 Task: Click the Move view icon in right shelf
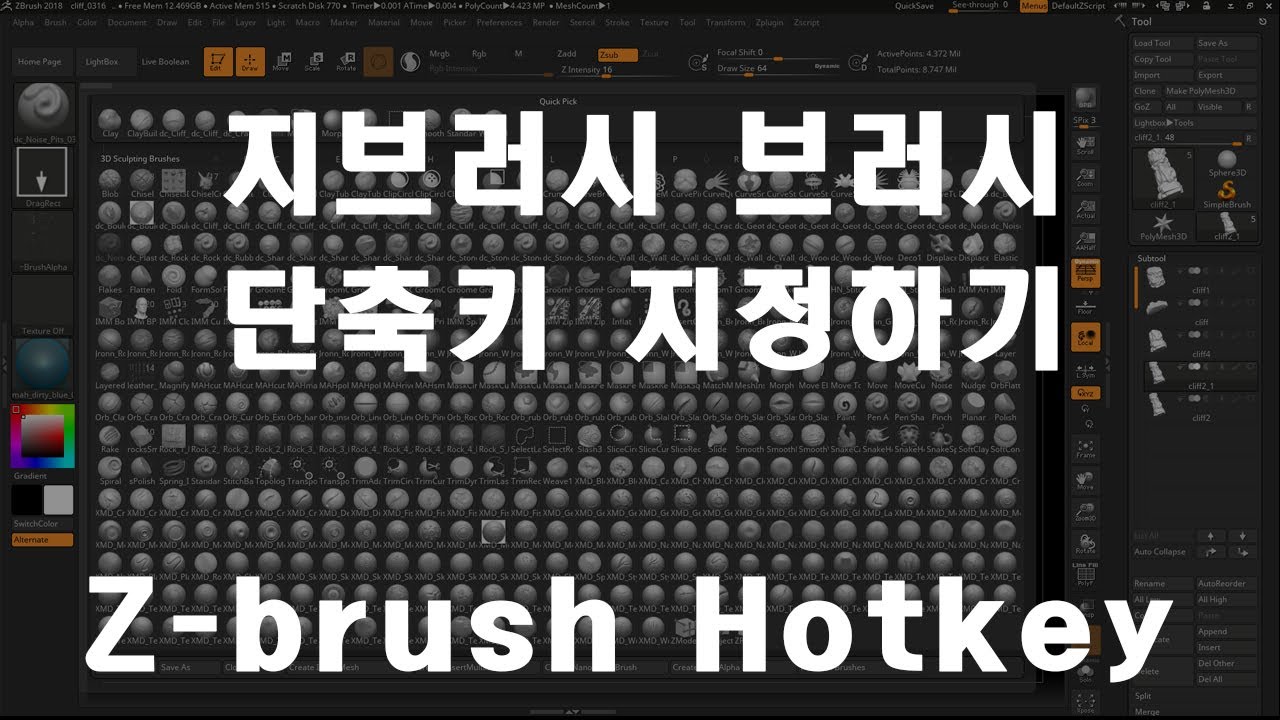click(x=1084, y=481)
